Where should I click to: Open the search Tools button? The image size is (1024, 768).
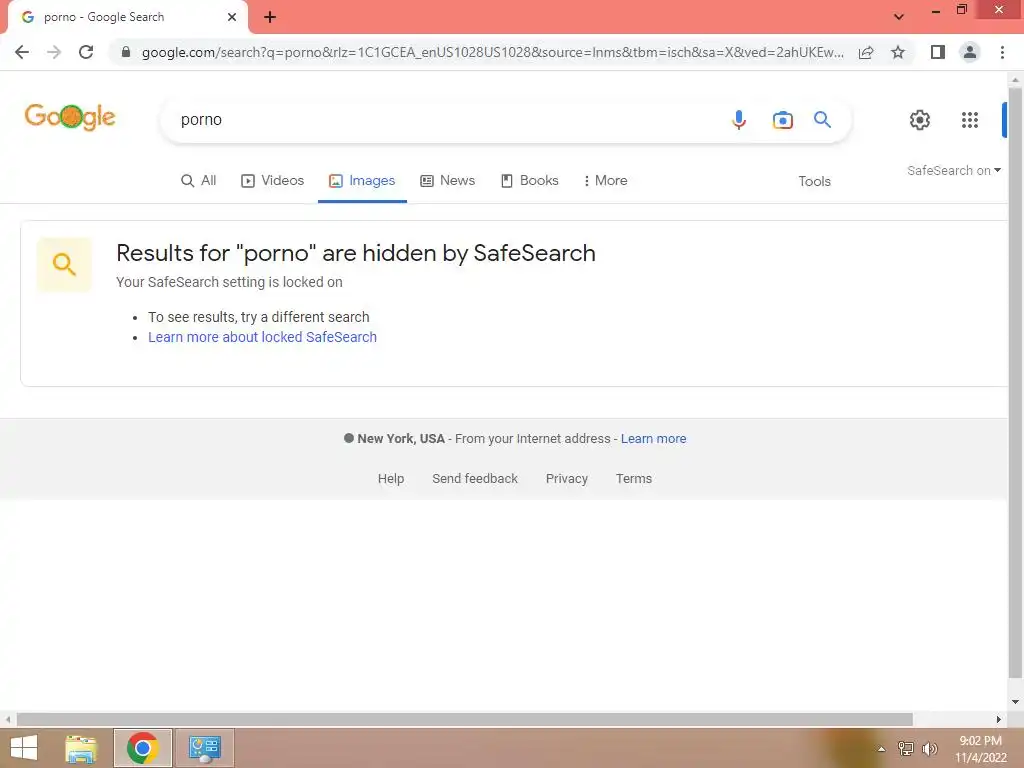click(x=814, y=182)
